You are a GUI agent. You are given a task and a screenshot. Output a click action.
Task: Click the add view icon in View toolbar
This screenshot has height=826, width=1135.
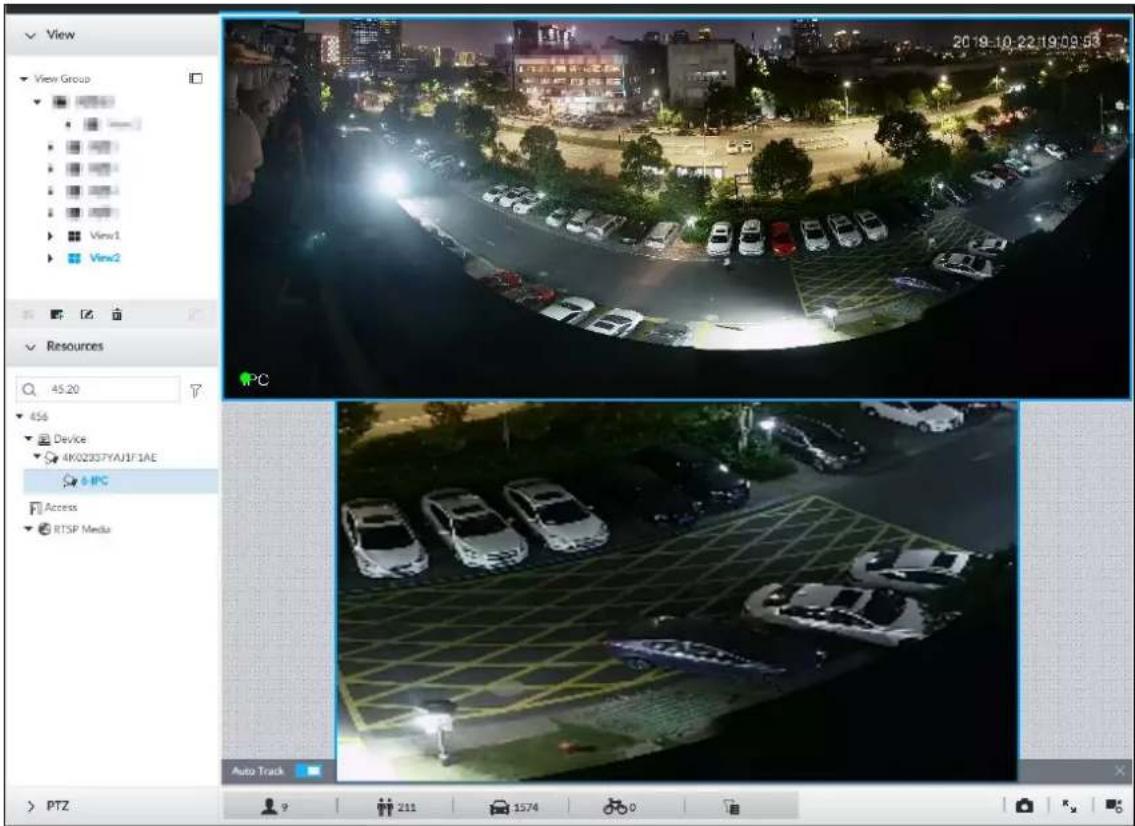pyautogui.click(x=56, y=314)
